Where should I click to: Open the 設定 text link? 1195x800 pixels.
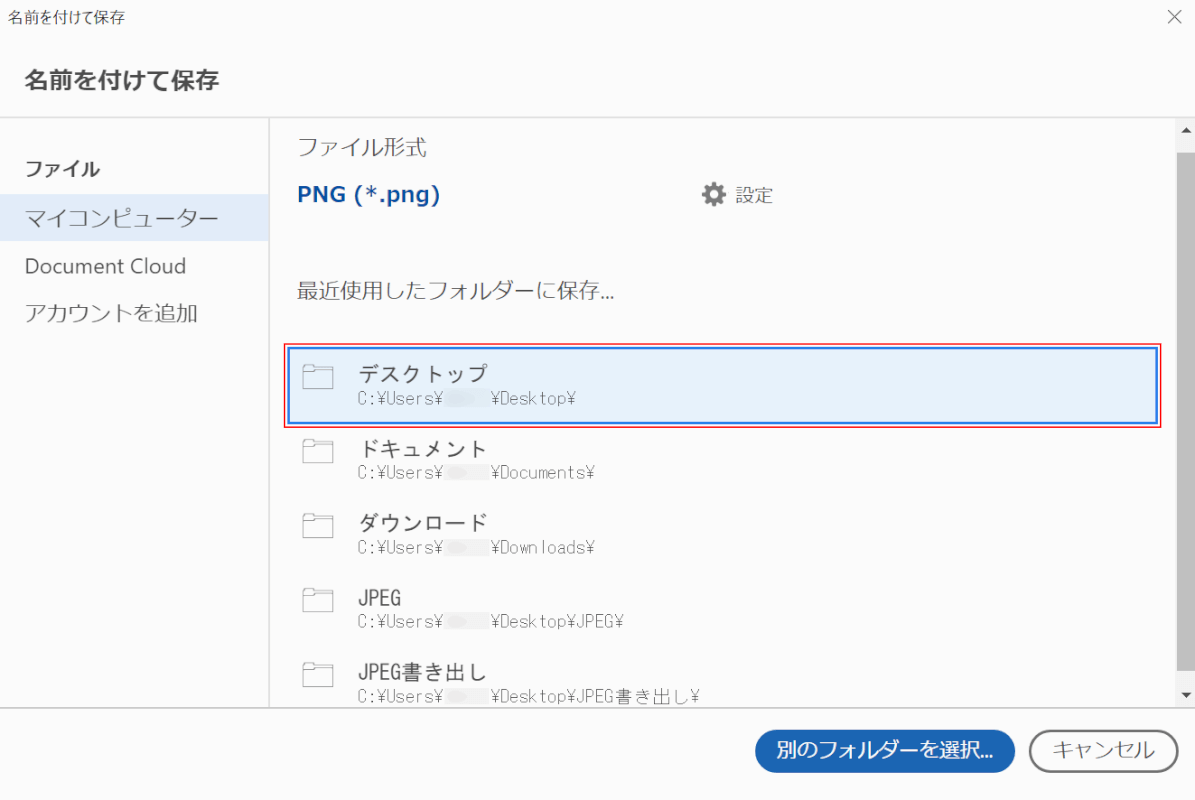click(x=754, y=195)
